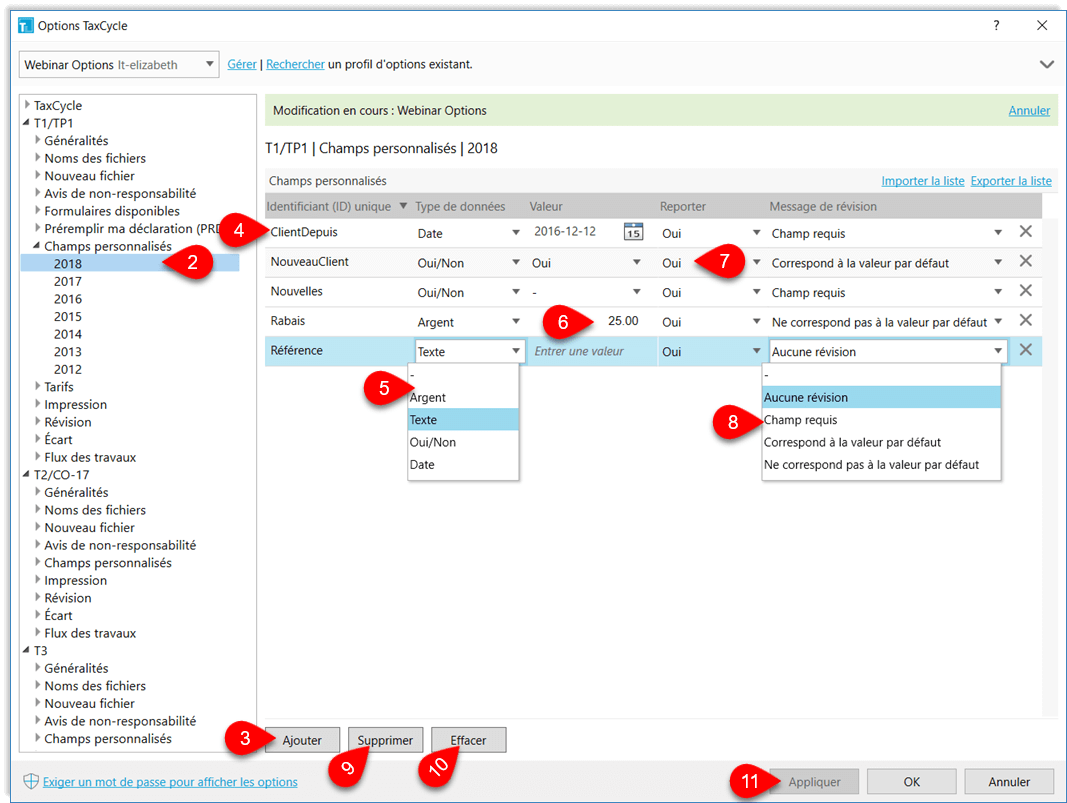Open Reporter dropdown for Référence row
This screenshot has width=1067, height=803.
(756, 351)
